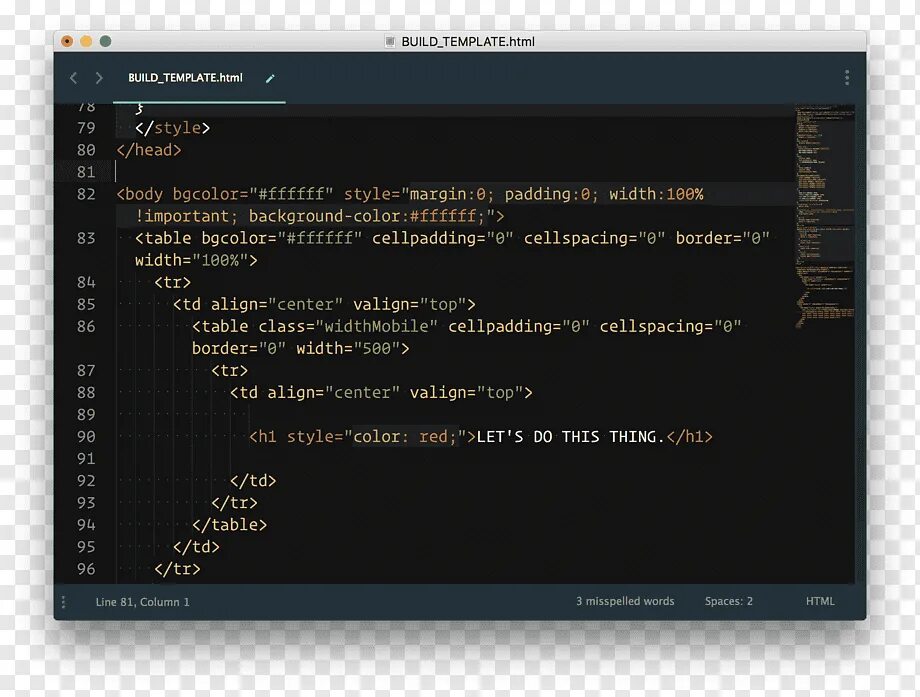Click the closing </h1> tag
This screenshot has width=920, height=697.
tap(689, 437)
